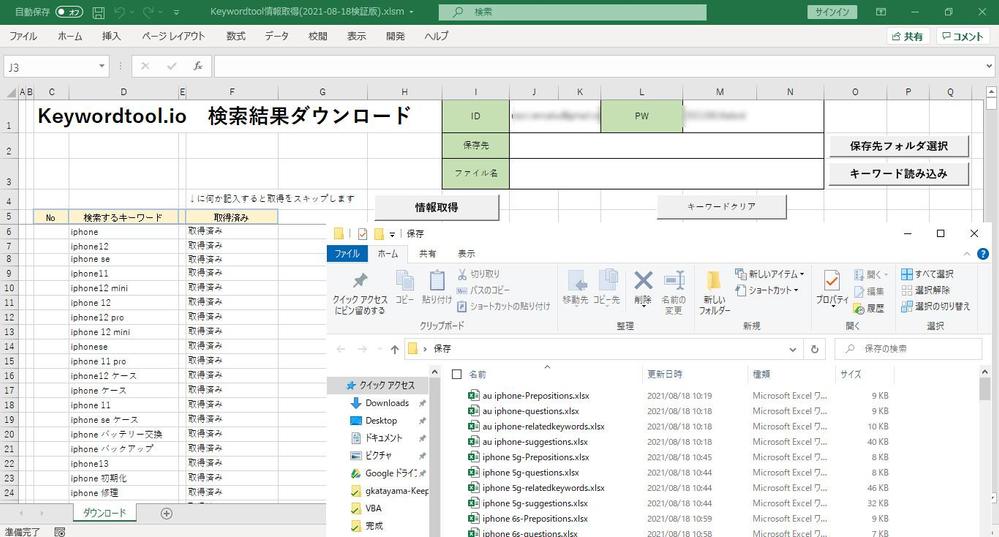Click the キーワード読み込み button

click(x=898, y=173)
